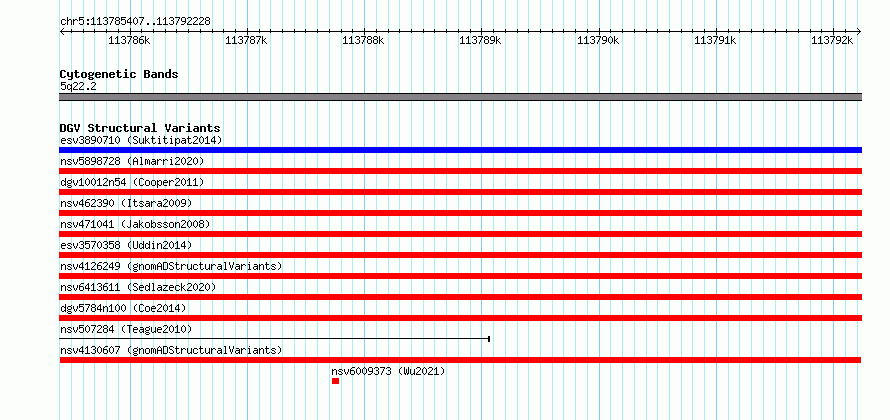Screen dimensions: 890x420
Task: Click the 113787k ruler tick label
Action: coord(246,40)
